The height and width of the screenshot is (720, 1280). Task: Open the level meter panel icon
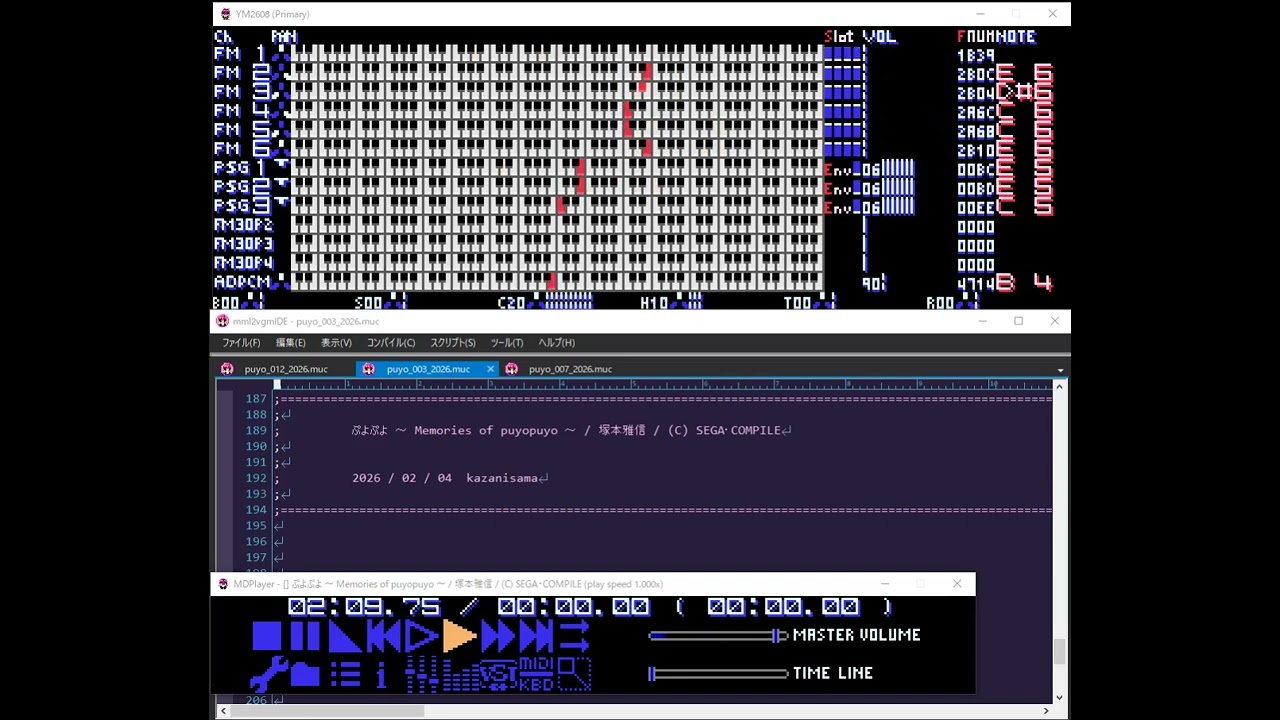459,674
